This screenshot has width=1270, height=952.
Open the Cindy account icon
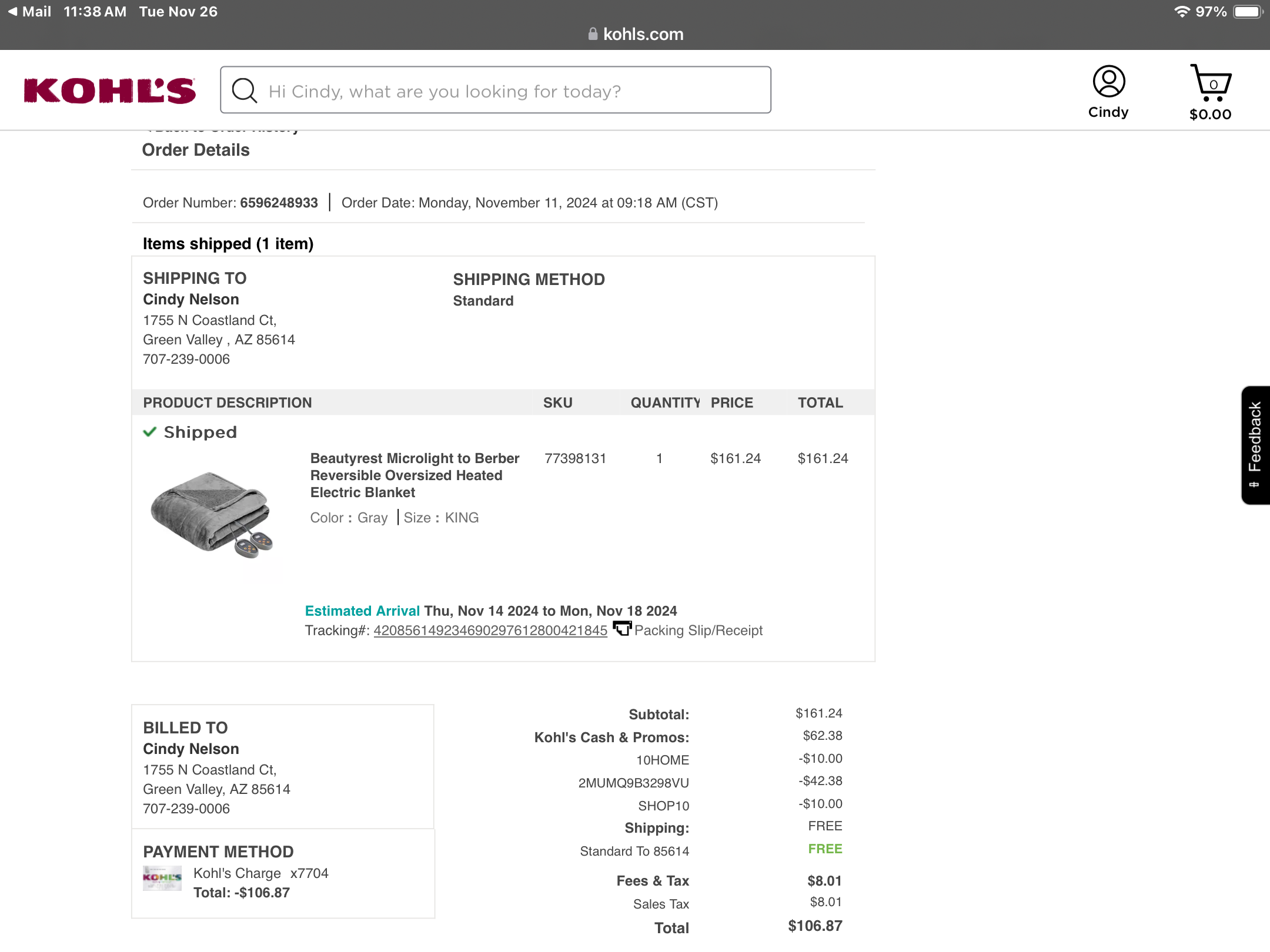click(1109, 82)
